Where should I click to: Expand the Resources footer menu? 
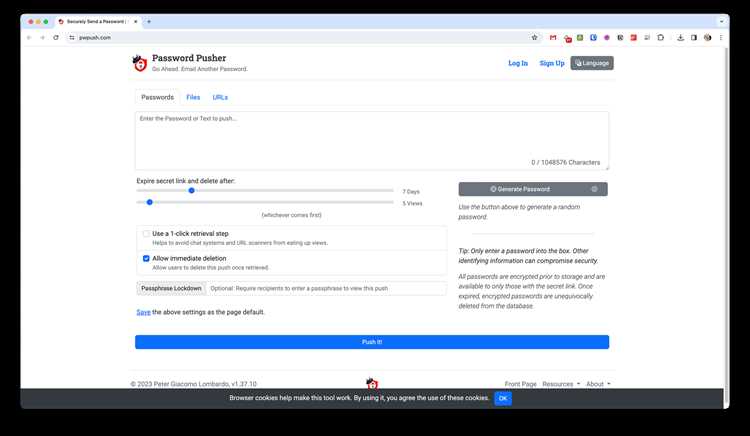561,384
